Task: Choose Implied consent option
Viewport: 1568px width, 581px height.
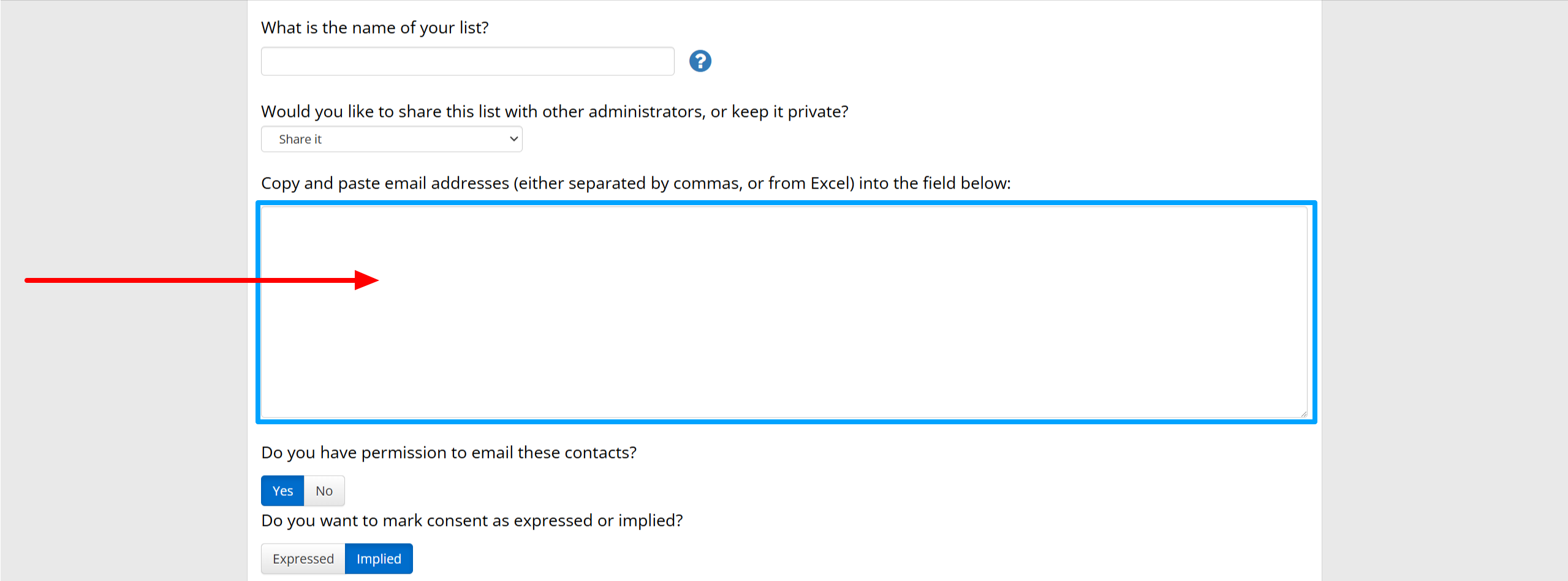Action: pyautogui.click(x=379, y=559)
